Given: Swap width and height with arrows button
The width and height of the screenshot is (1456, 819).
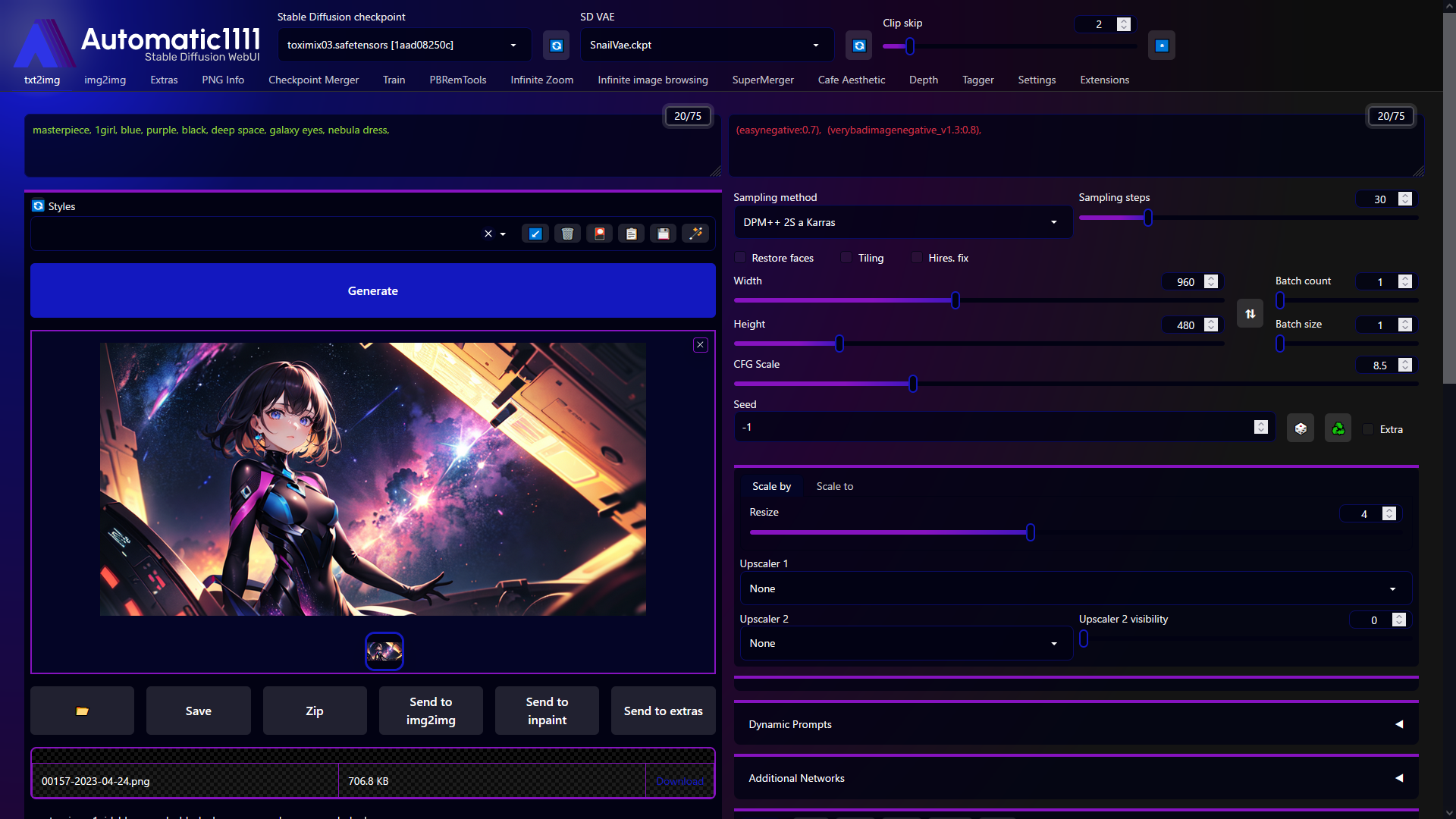Looking at the screenshot, I should [x=1250, y=313].
